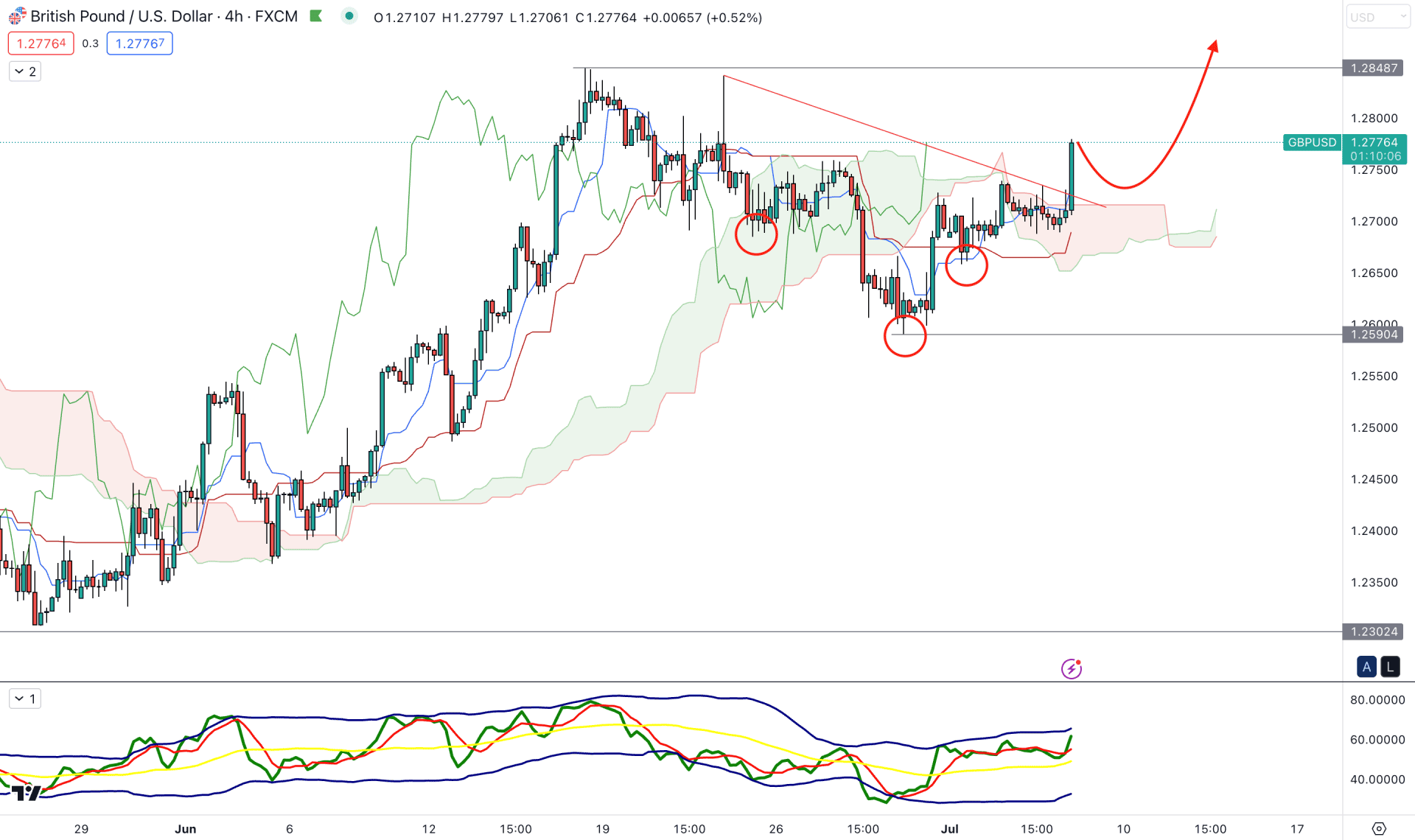Image resolution: width=1415 pixels, height=840 pixels.
Task: Click the current price 1.27764 countdown label
Action: (x=1375, y=149)
